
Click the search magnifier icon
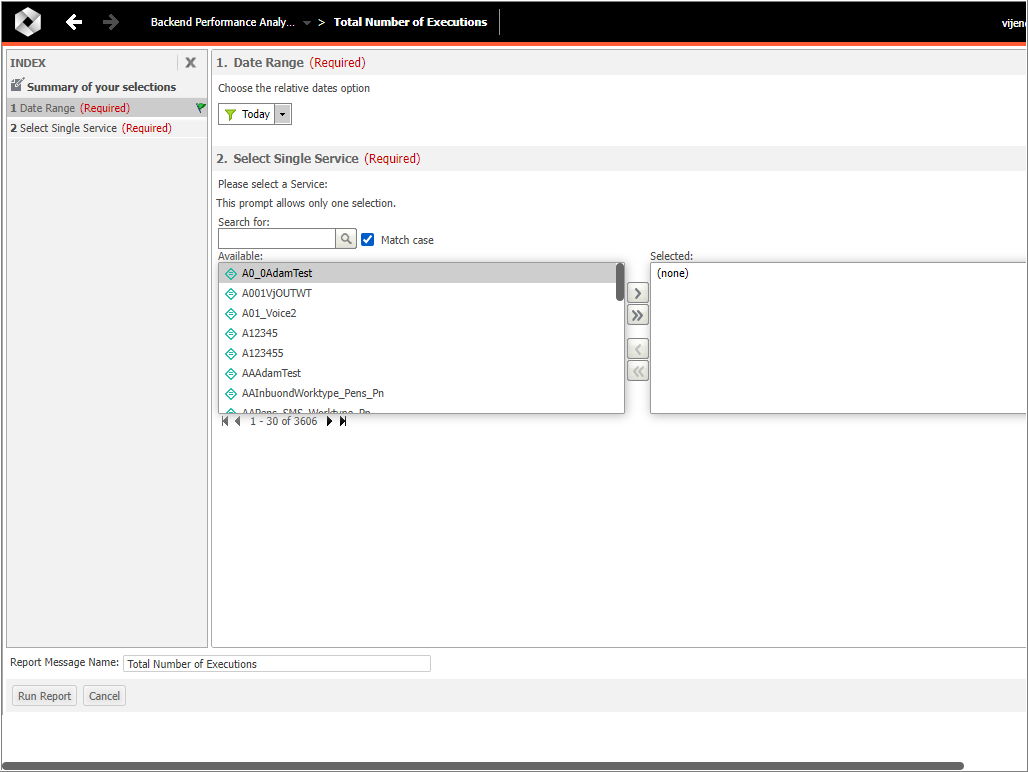point(346,239)
